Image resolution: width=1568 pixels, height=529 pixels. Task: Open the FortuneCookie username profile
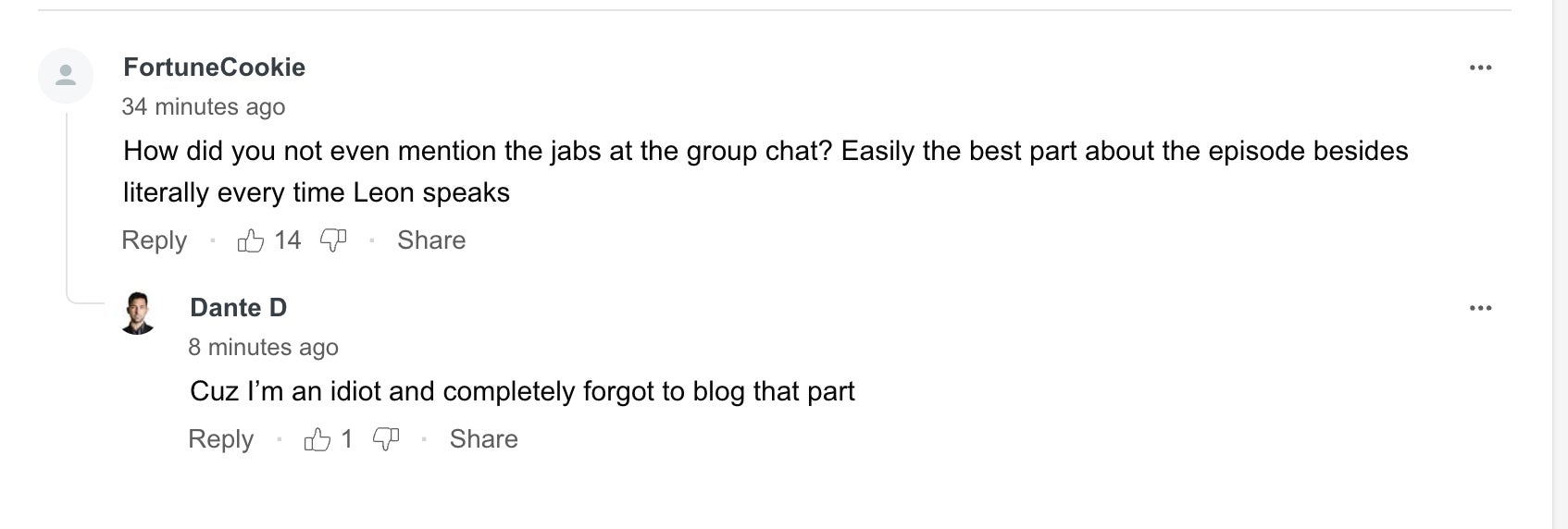214,68
